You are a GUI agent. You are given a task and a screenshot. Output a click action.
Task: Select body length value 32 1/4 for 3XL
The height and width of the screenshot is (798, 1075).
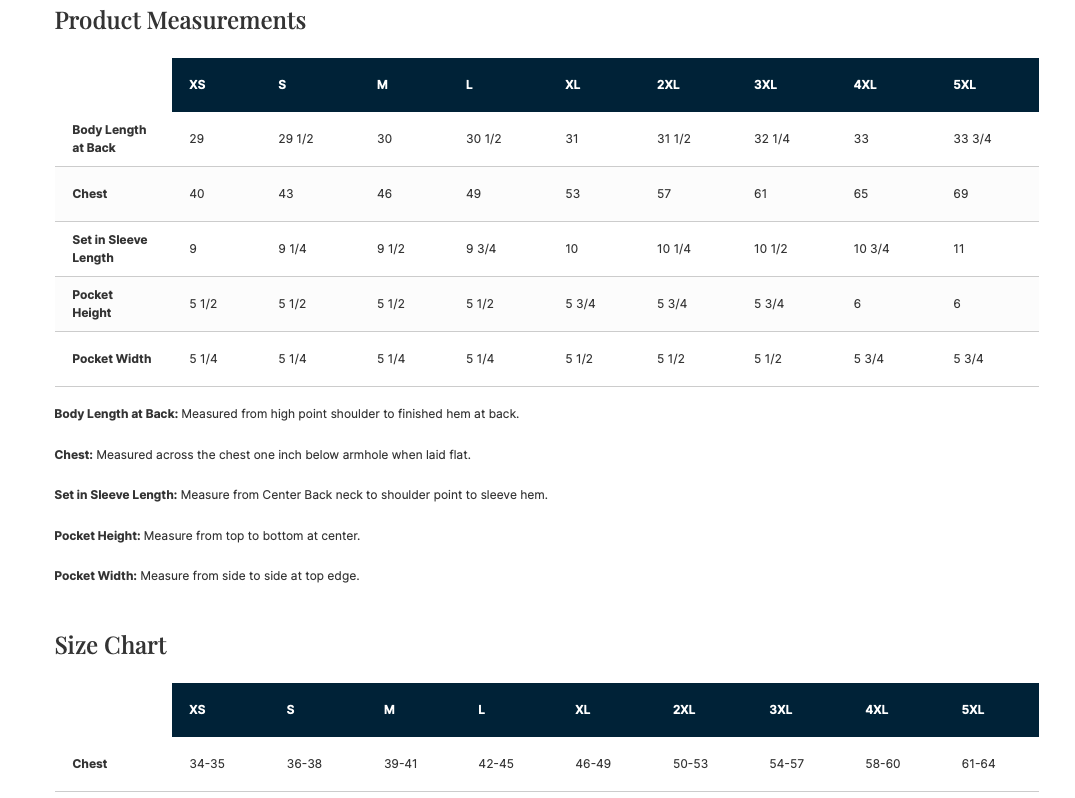point(771,139)
